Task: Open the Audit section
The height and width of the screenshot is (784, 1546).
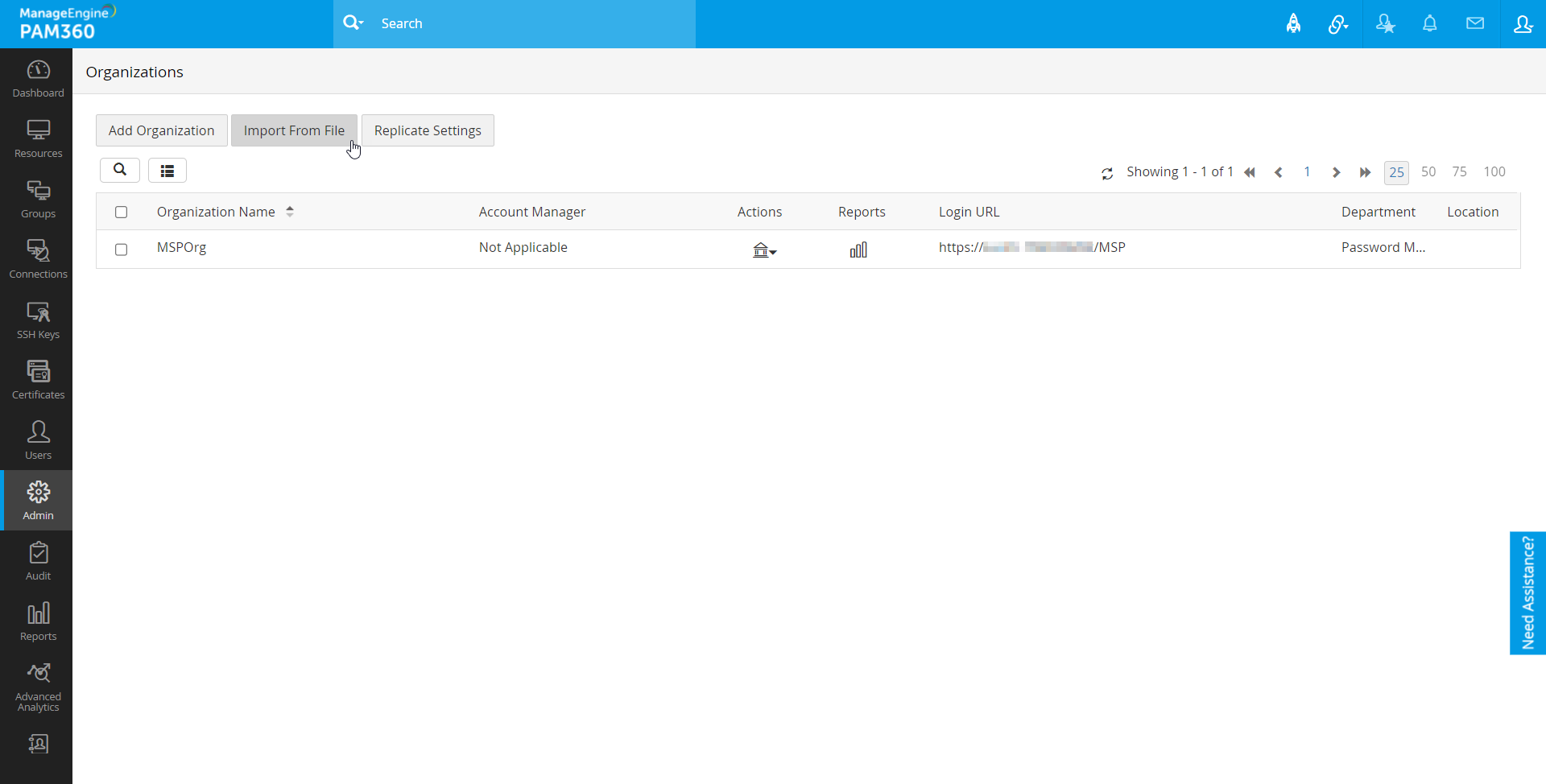Action: (38, 562)
